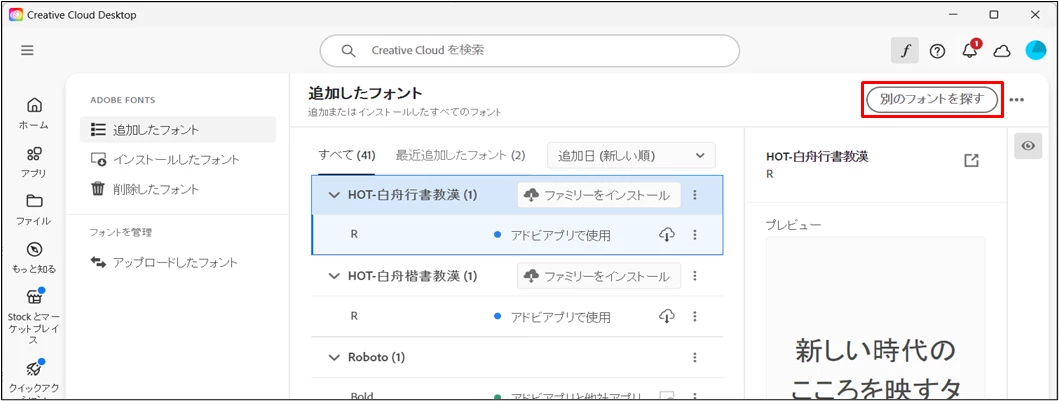Click the 別のフォントを探す button
This screenshot has height=401, width=1059.
(932, 99)
